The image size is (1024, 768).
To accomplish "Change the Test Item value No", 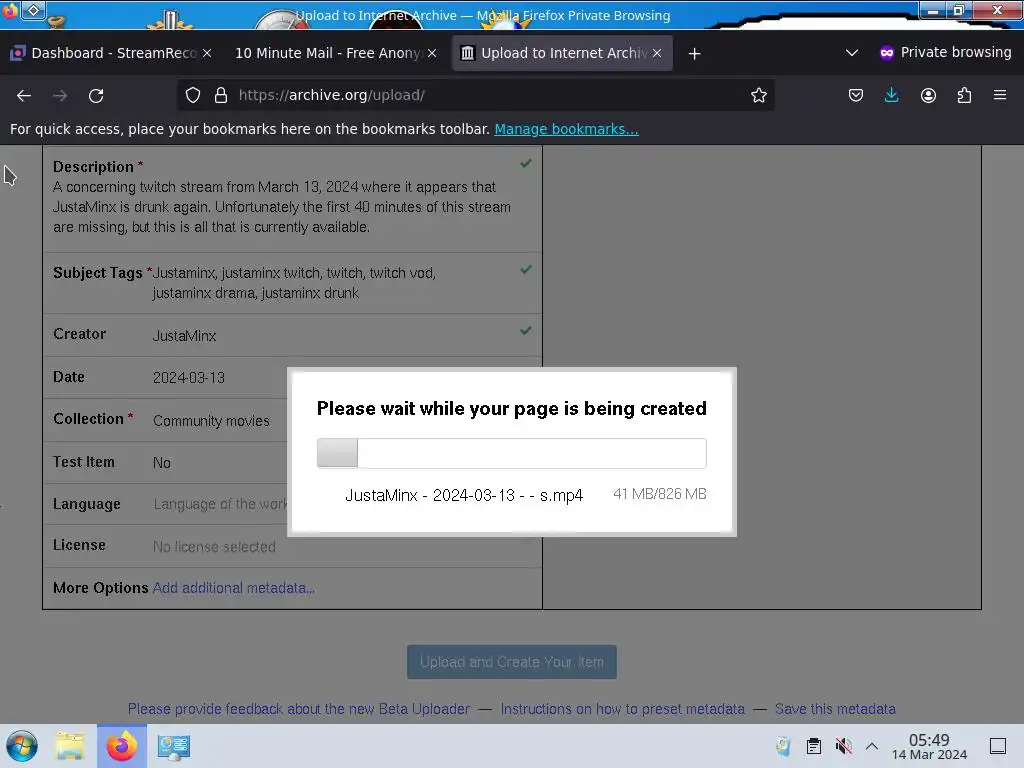I will pos(161,462).
